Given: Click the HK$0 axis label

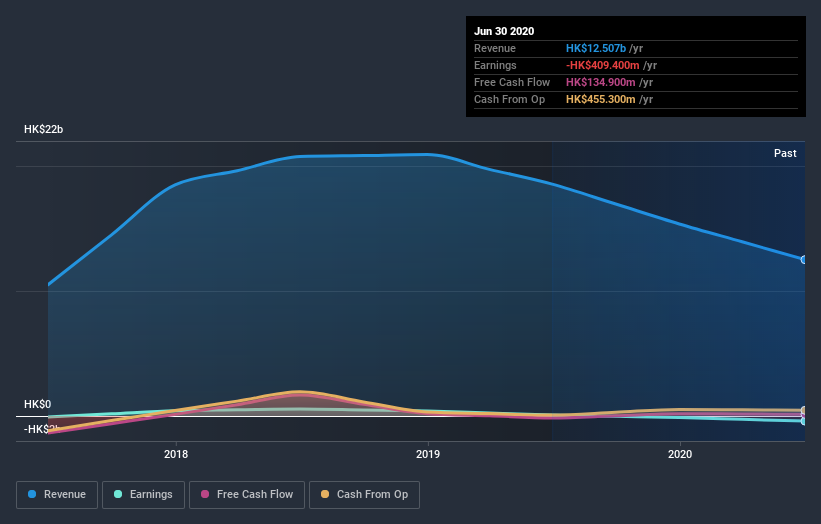Looking at the screenshot, I should (x=38, y=404).
